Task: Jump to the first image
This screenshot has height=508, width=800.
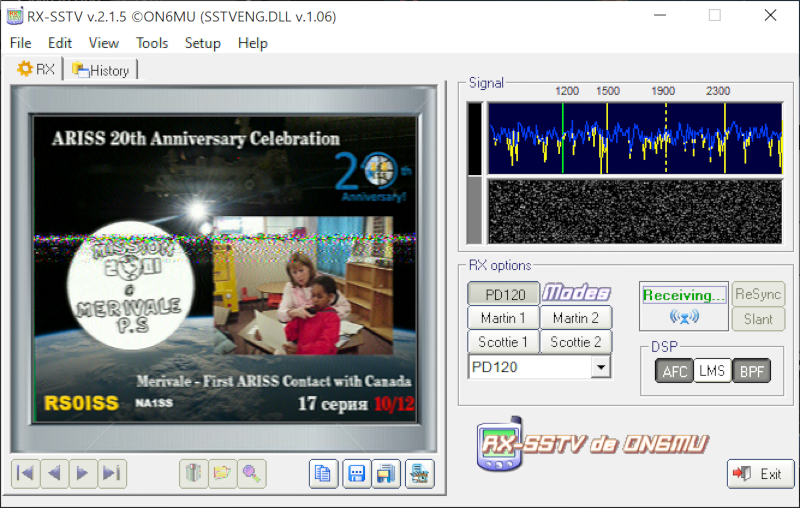Action: (26, 474)
